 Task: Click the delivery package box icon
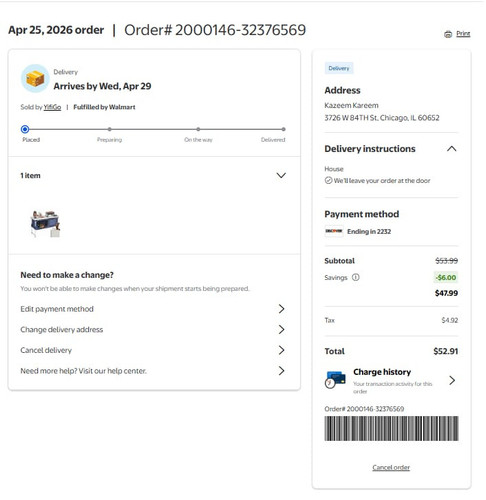[35, 78]
